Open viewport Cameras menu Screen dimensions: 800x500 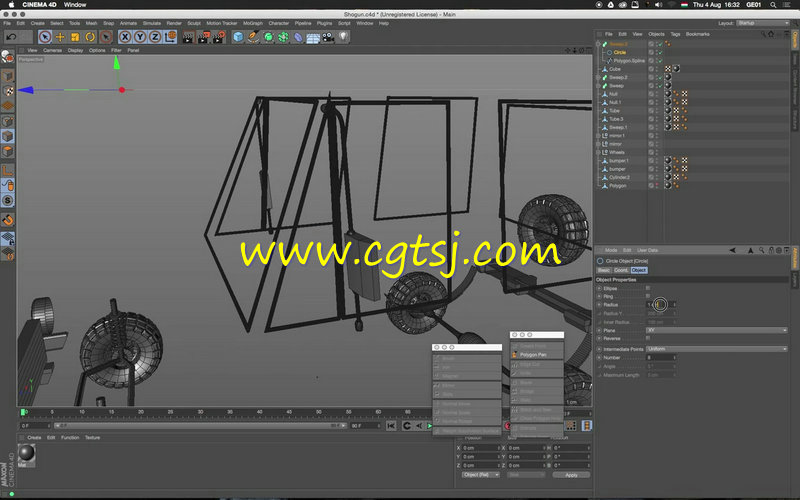pyautogui.click(x=52, y=50)
